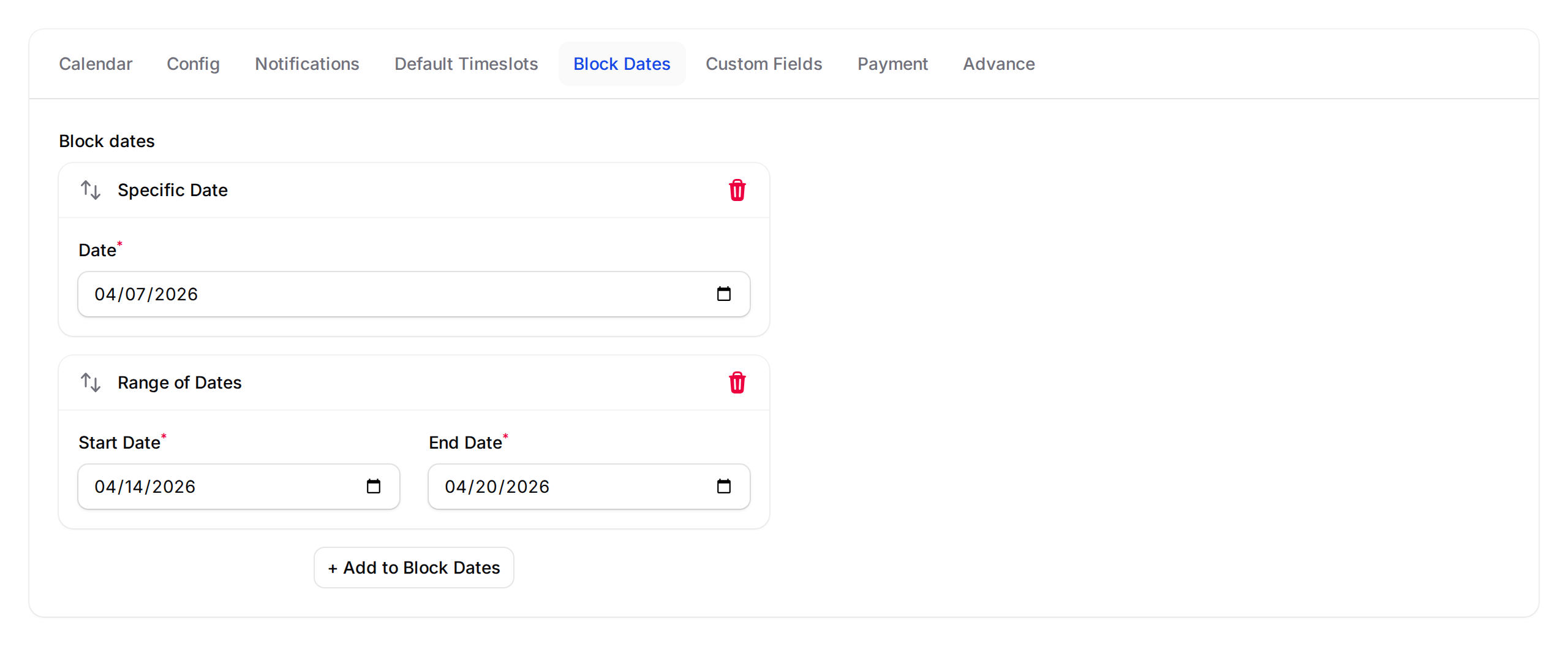Open the Payment settings tab

892,64
